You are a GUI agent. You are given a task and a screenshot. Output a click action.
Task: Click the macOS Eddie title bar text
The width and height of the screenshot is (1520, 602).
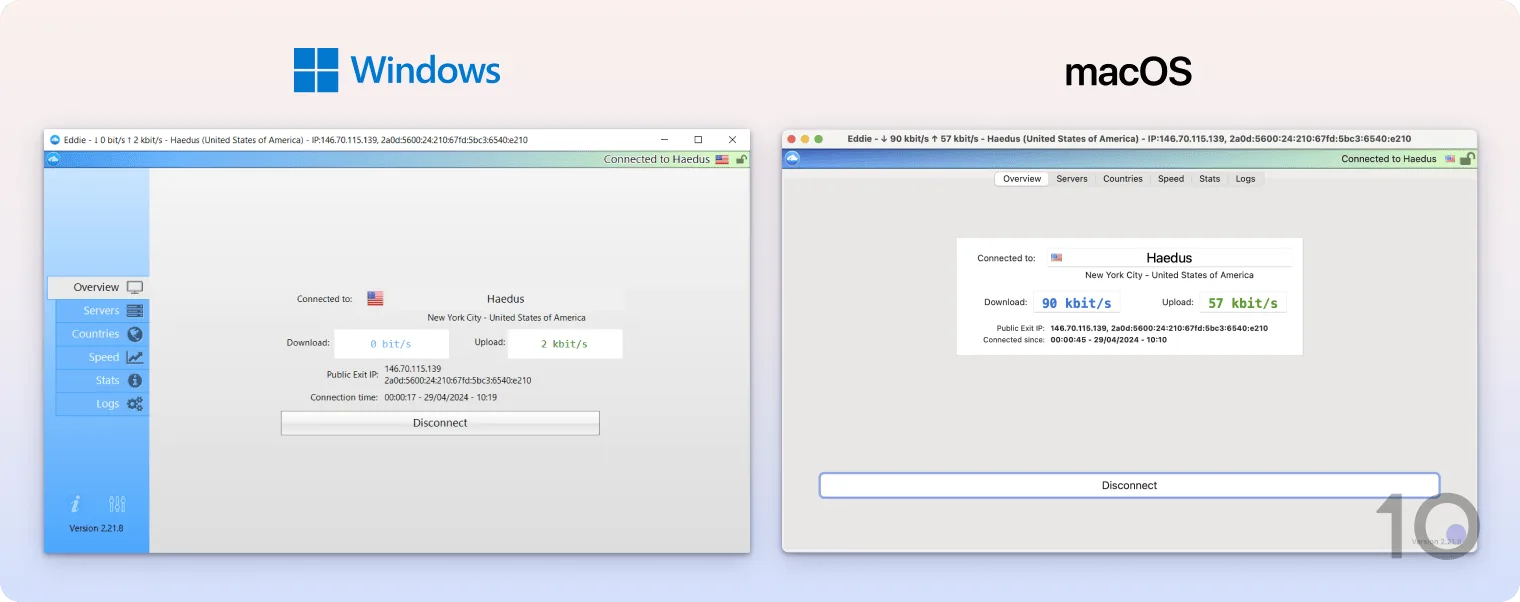coord(1129,139)
